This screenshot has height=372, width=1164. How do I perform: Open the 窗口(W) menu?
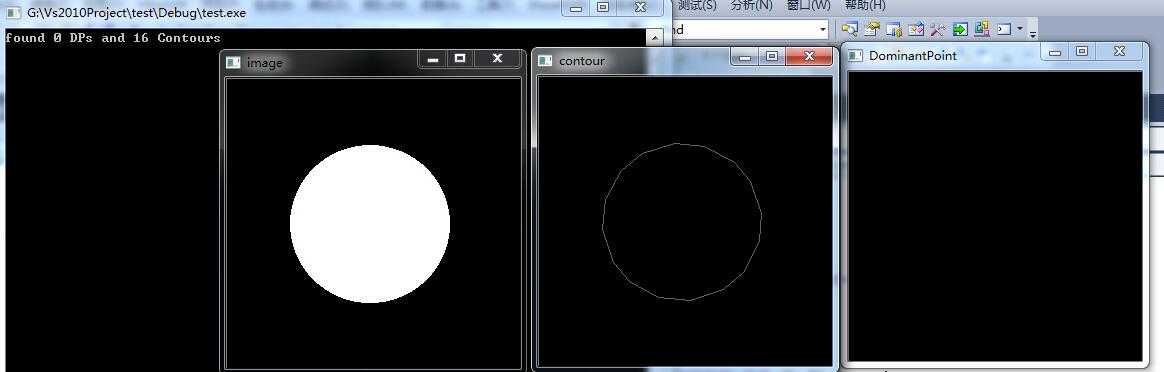point(808,6)
